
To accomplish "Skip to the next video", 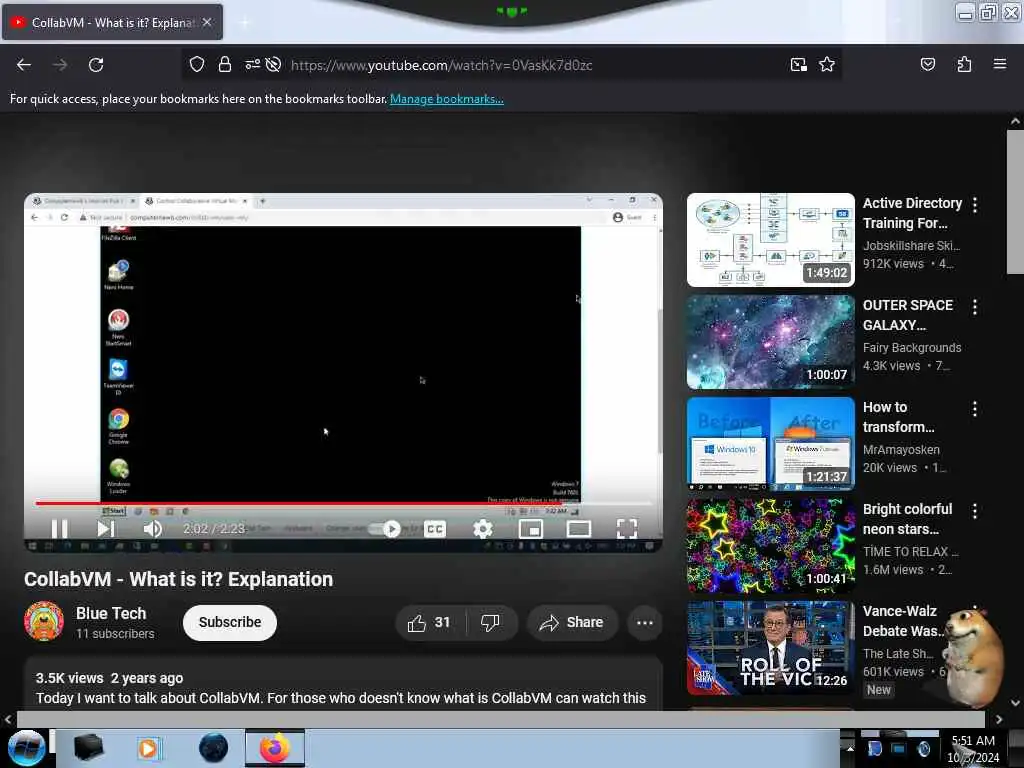I will [x=106, y=528].
